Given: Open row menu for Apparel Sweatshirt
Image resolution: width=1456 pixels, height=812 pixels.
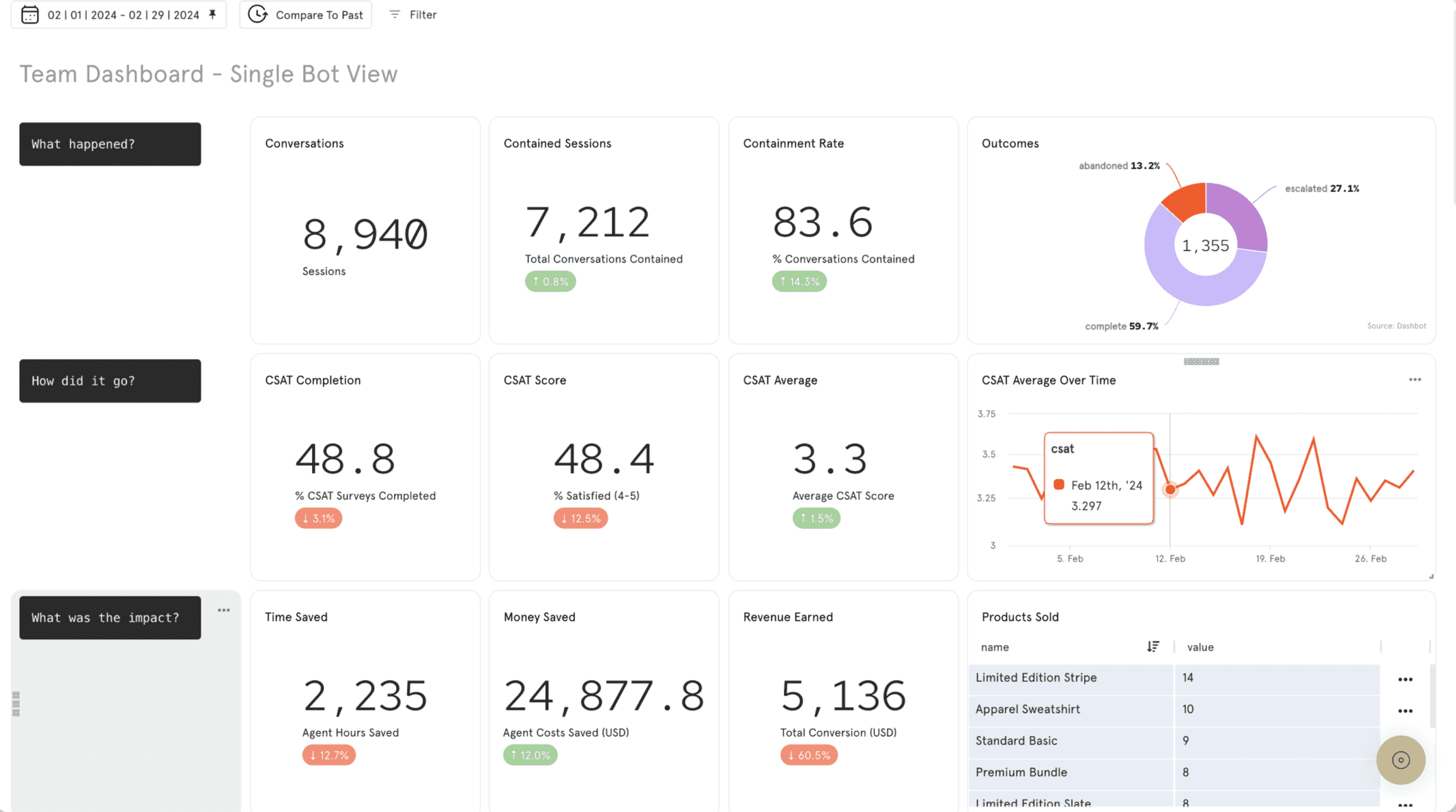Looking at the screenshot, I should 1405,711.
